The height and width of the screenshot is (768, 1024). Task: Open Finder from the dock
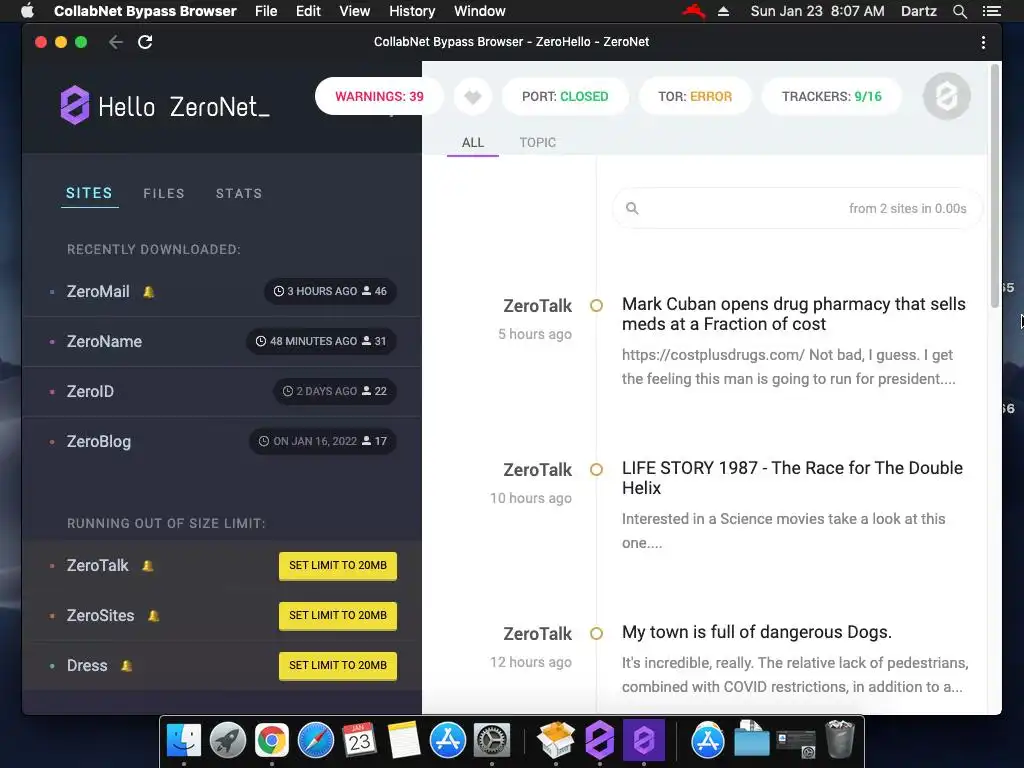pyautogui.click(x=184, y=741)
